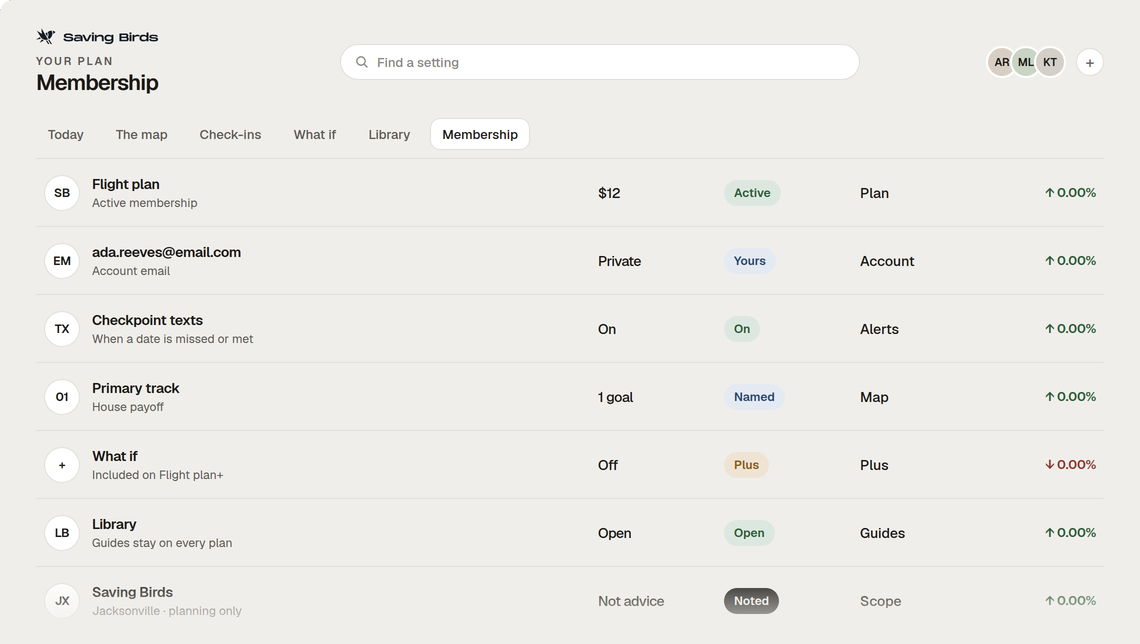1140x644 pixels.
Task: Open The map tab
Action: (141, 134)
